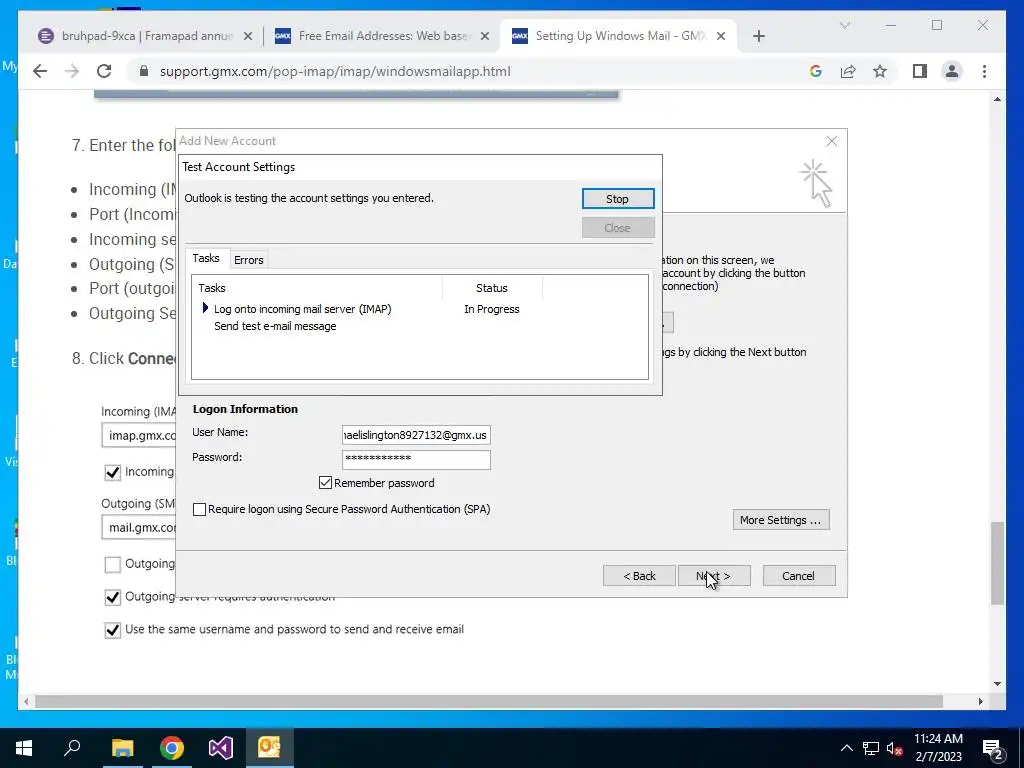
Task: Open a new Chrome tab
Action: tap(758, 36)
